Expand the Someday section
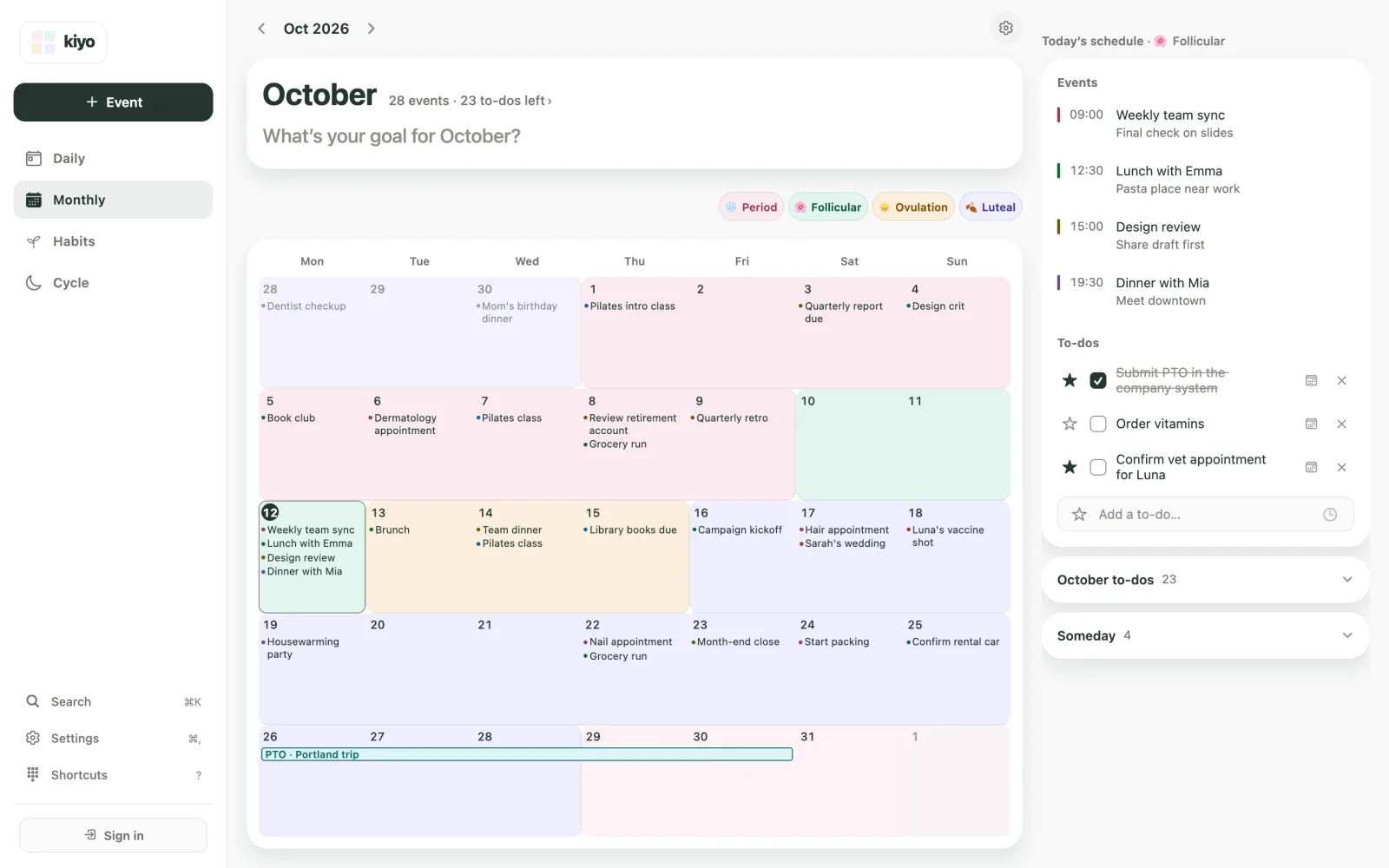The width and height of the screenshot is (1389, 868). [x=1205, y=635]
